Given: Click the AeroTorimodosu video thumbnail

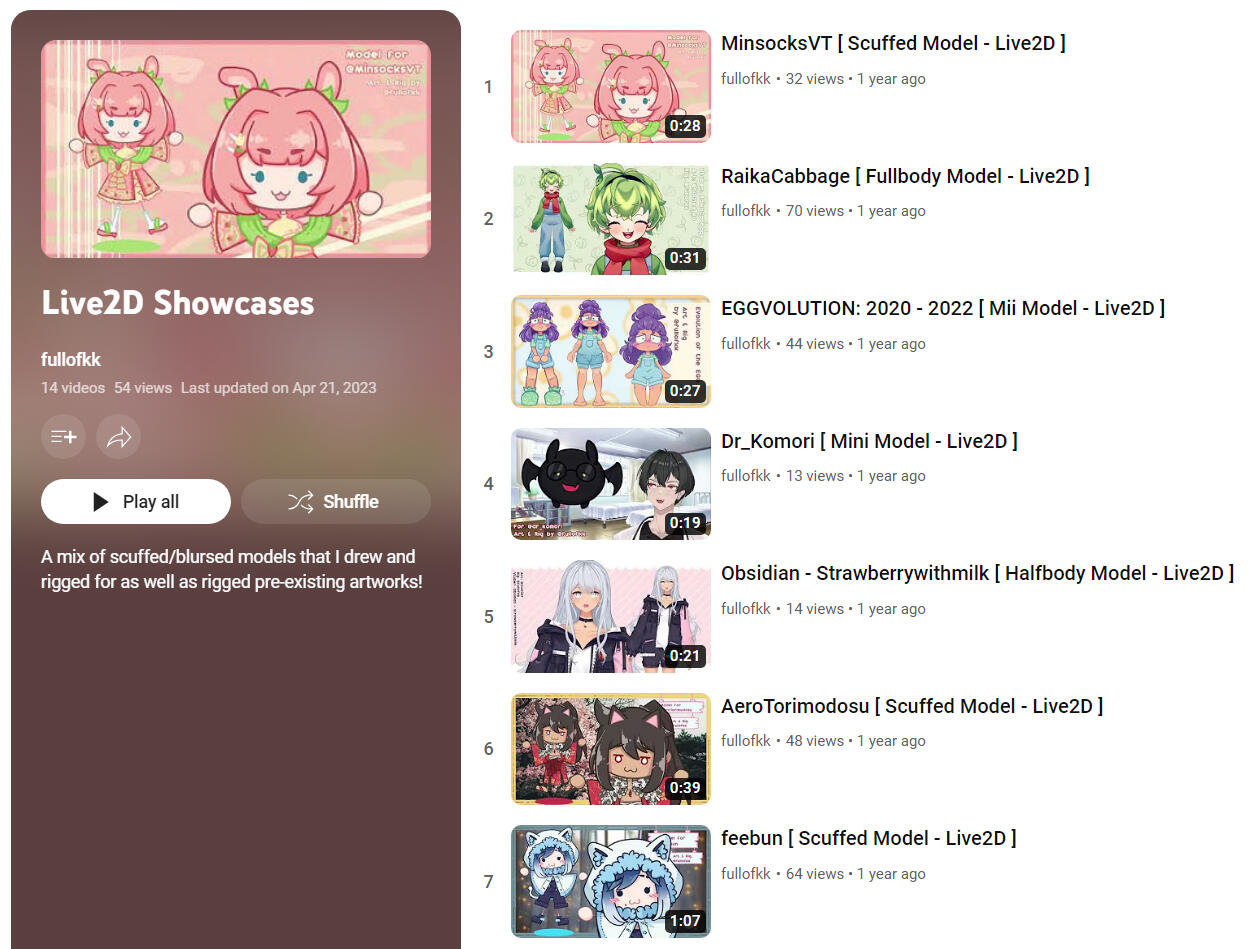Looking at the screenshot, I should click(x=611, y=749).
